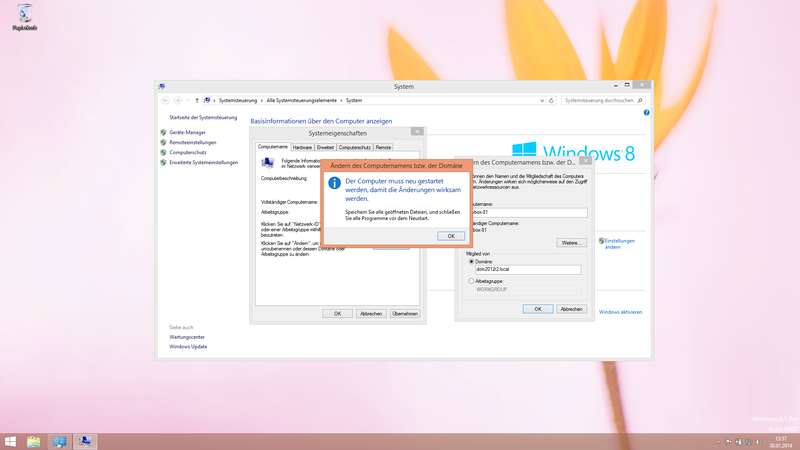Open File Explorer from the taskbar
The height and width of the screenshot is (450, 800).
[34, 441]
